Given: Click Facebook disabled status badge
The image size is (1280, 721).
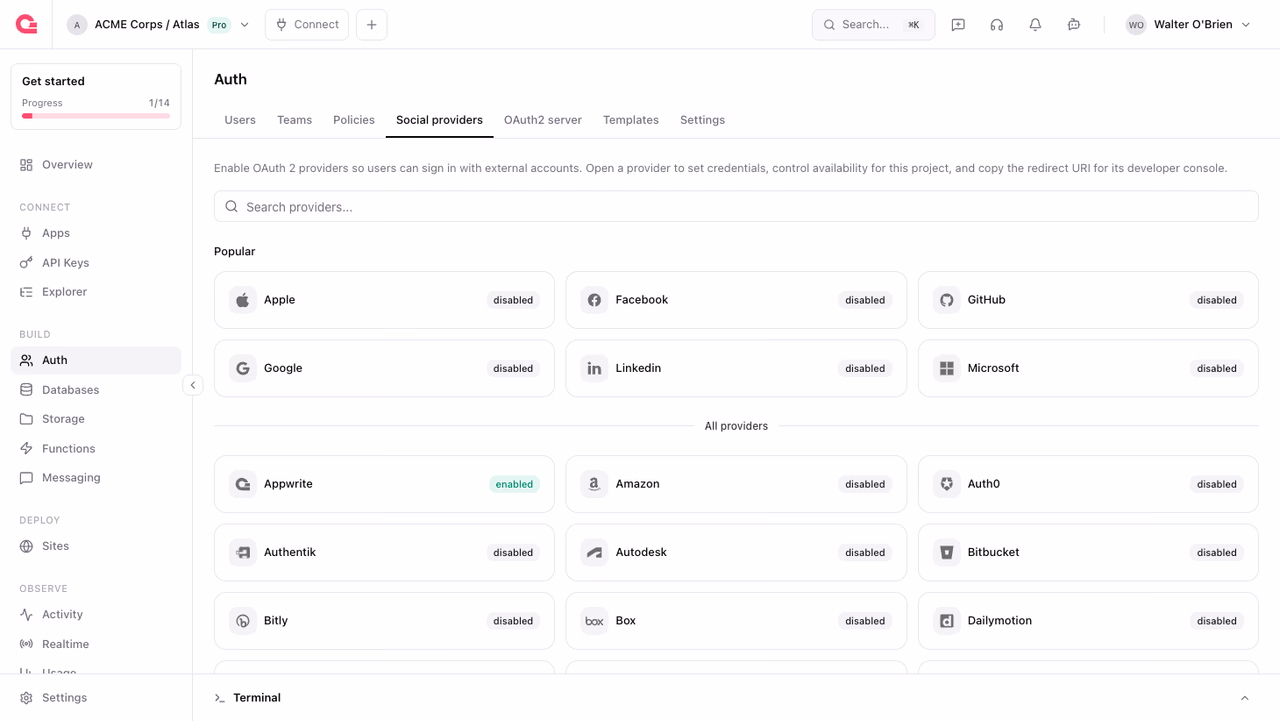Looking at the screenshot, I should pos(865,300).
